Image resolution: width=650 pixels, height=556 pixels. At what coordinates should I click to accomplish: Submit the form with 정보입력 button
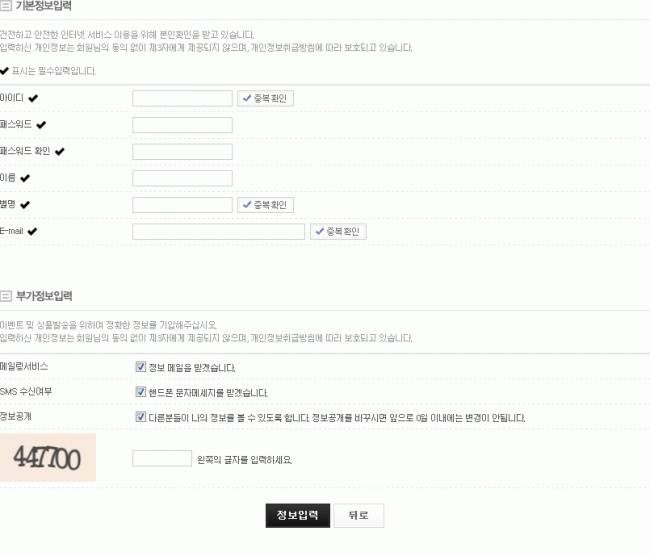click(297, 515)
